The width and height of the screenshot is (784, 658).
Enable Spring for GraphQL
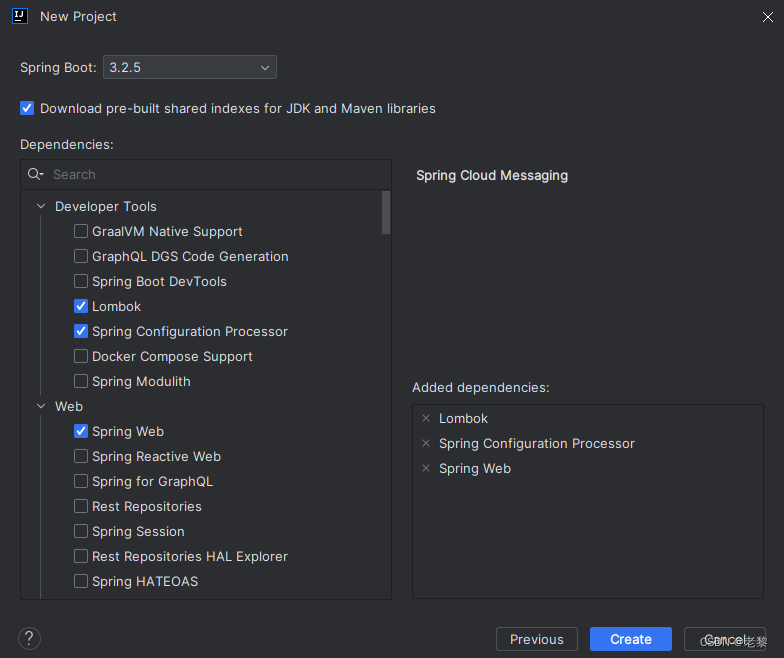coord(80,481)
